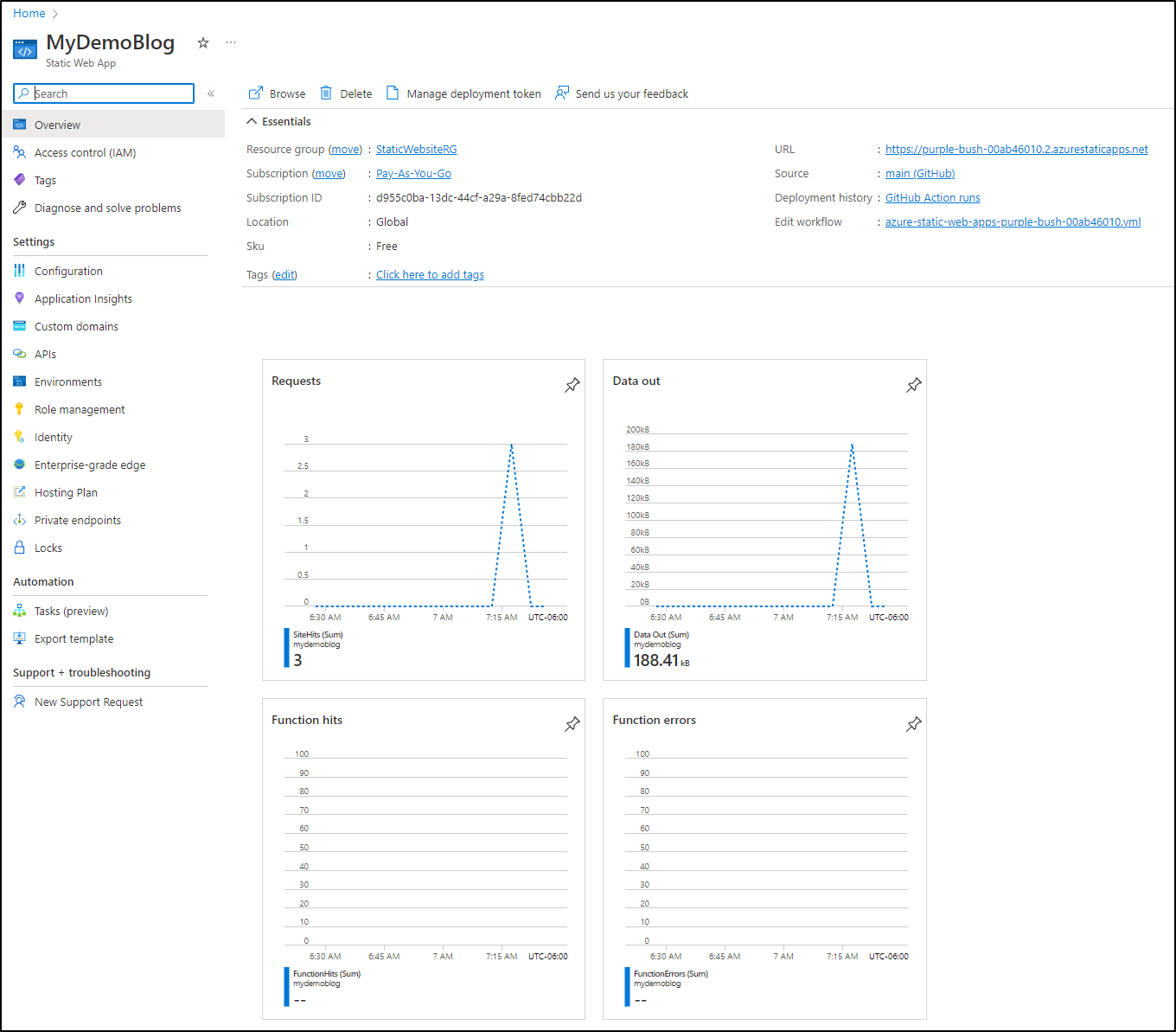
Task: Pin the Requests chart to dashboard
Action: point(572,385)
